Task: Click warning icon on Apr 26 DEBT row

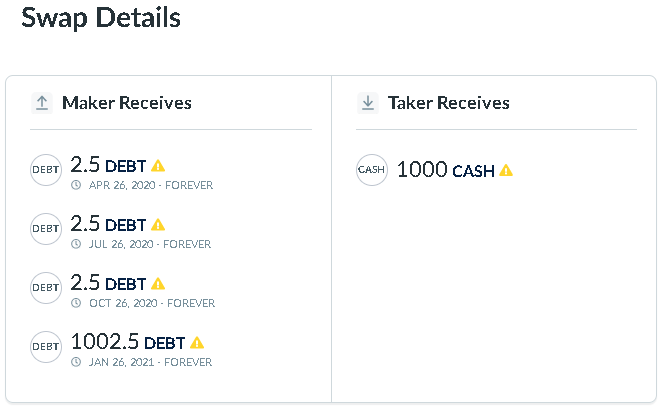Action: [x=158, y=166]
